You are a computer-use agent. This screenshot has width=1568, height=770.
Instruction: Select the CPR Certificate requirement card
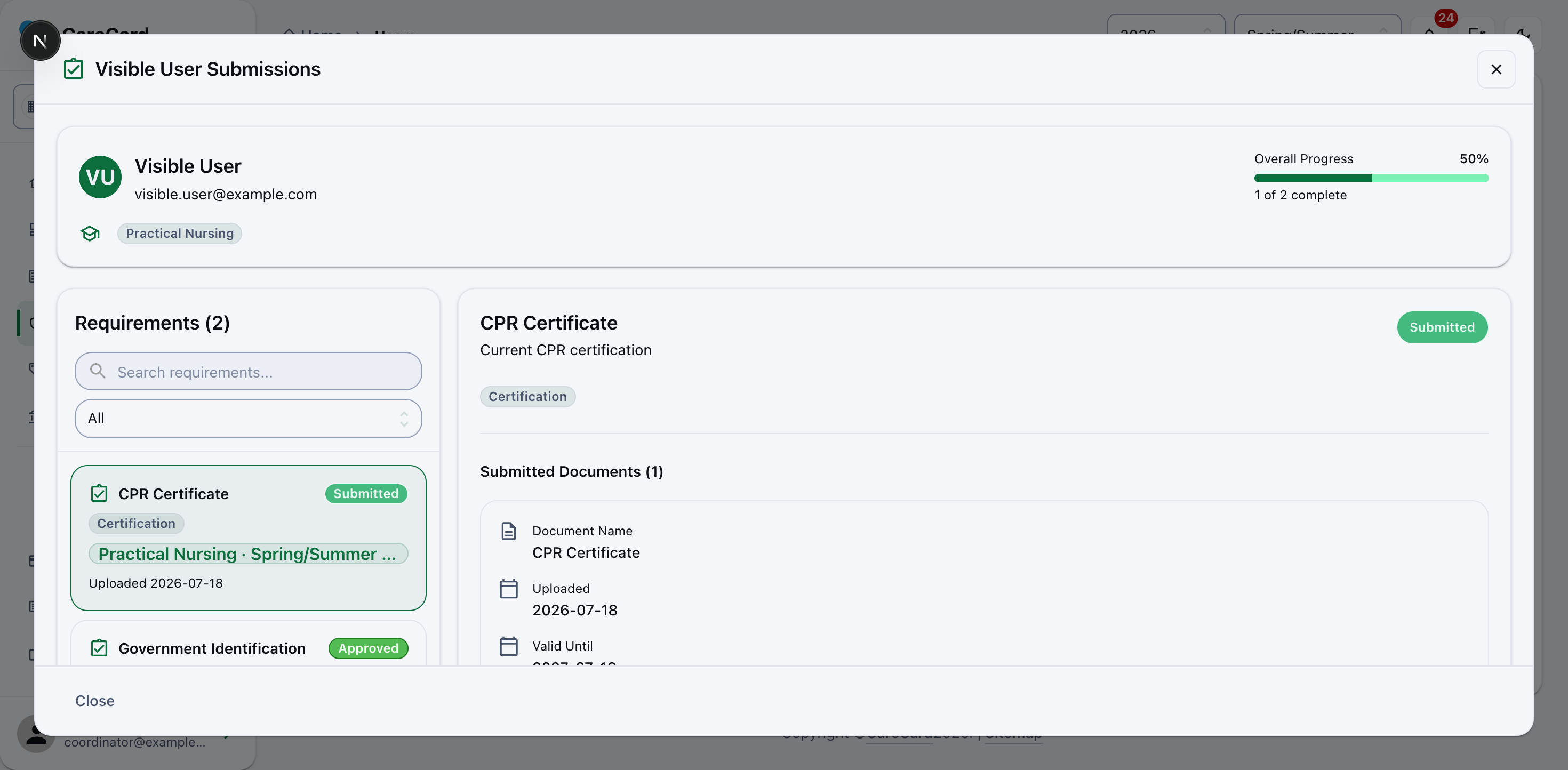248,538
